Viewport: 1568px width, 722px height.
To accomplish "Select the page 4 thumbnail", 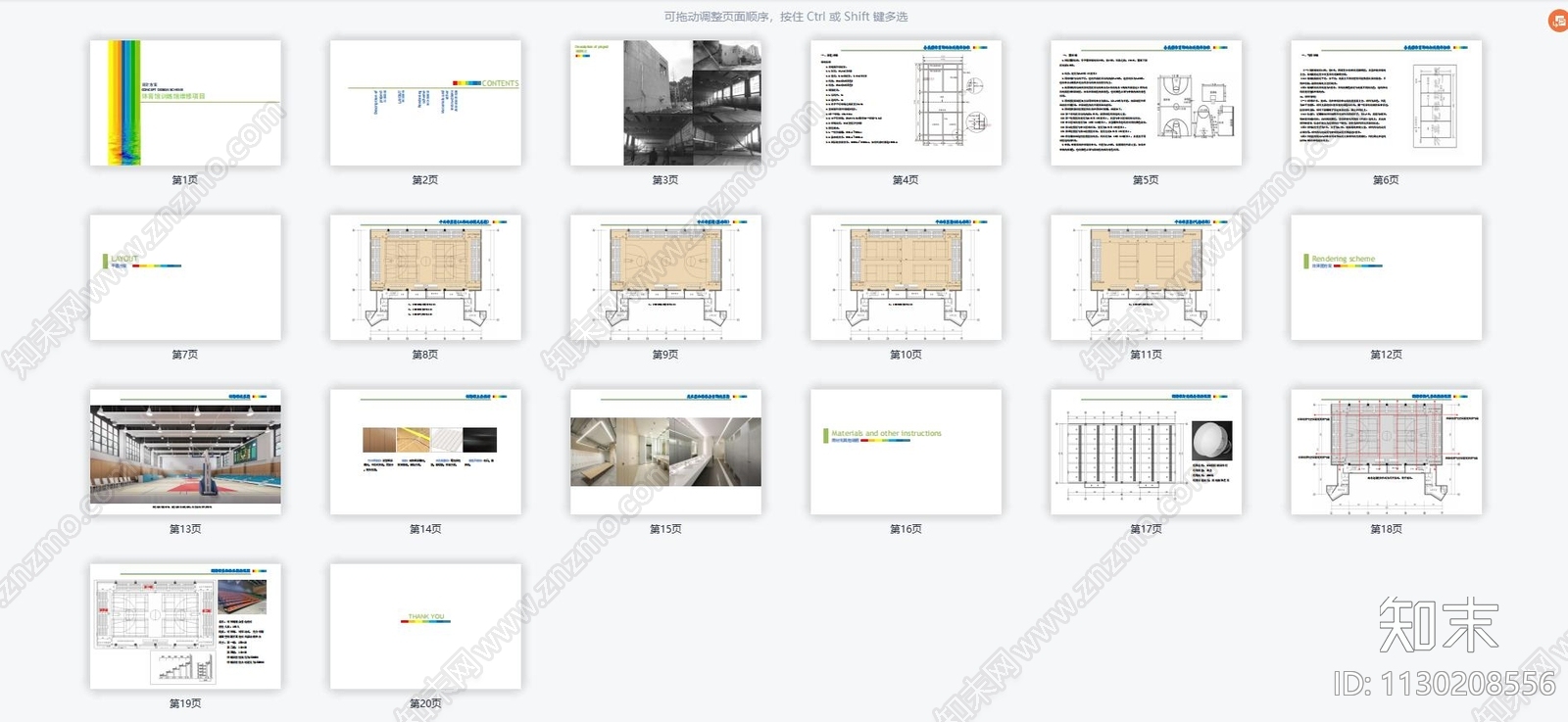I will [906, 103].
